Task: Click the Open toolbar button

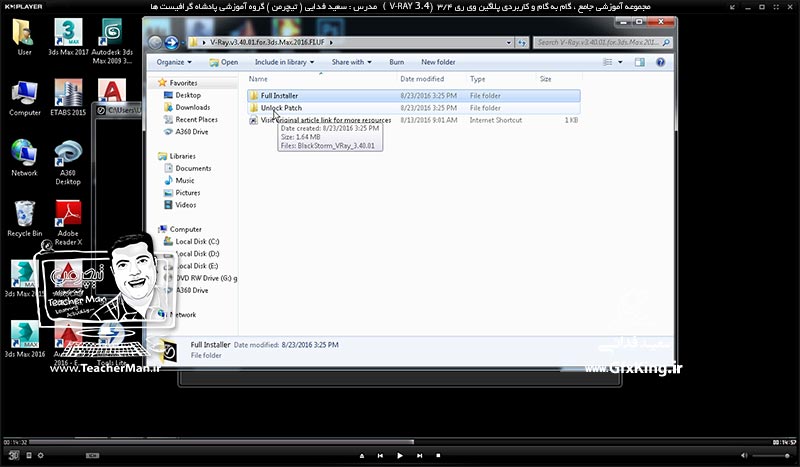Action: 223,62
